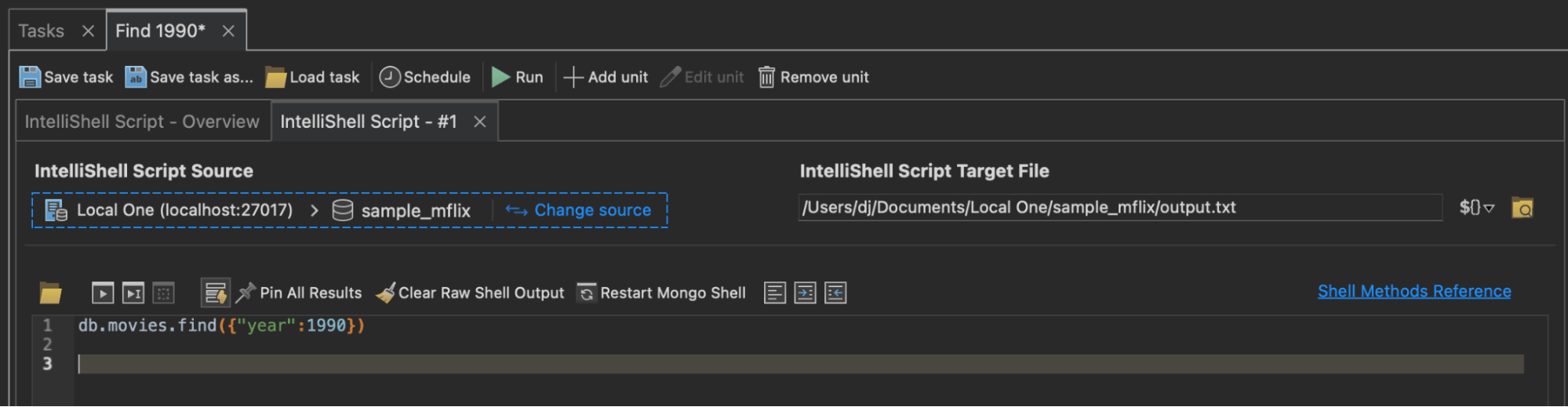
Task: Run the task with green play button
Action: point(501,77)
